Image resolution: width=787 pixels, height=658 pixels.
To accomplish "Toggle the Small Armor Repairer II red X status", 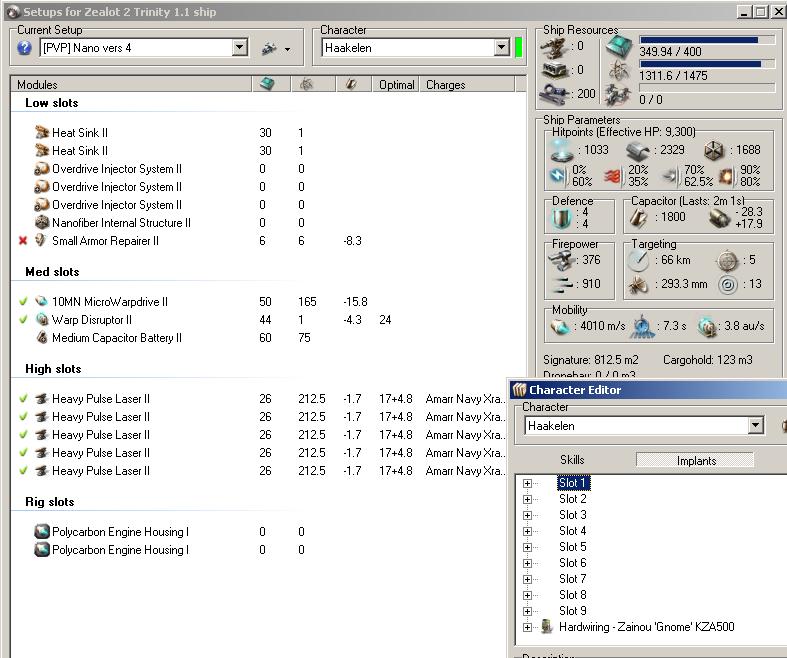I will tap(23, 241).
